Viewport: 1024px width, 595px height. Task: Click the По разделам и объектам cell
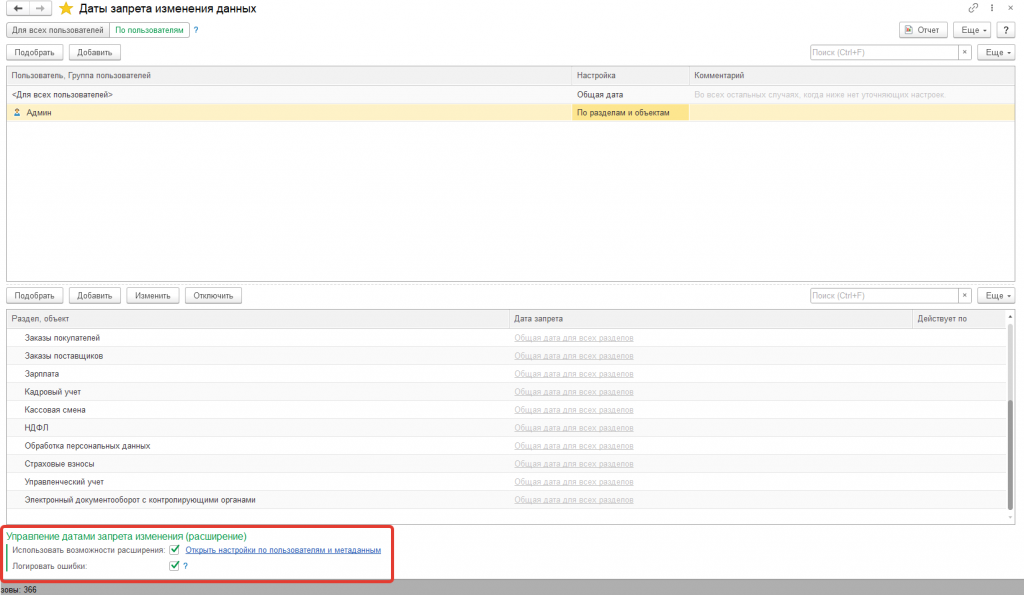pyautogui.click(x=630, y=112)
